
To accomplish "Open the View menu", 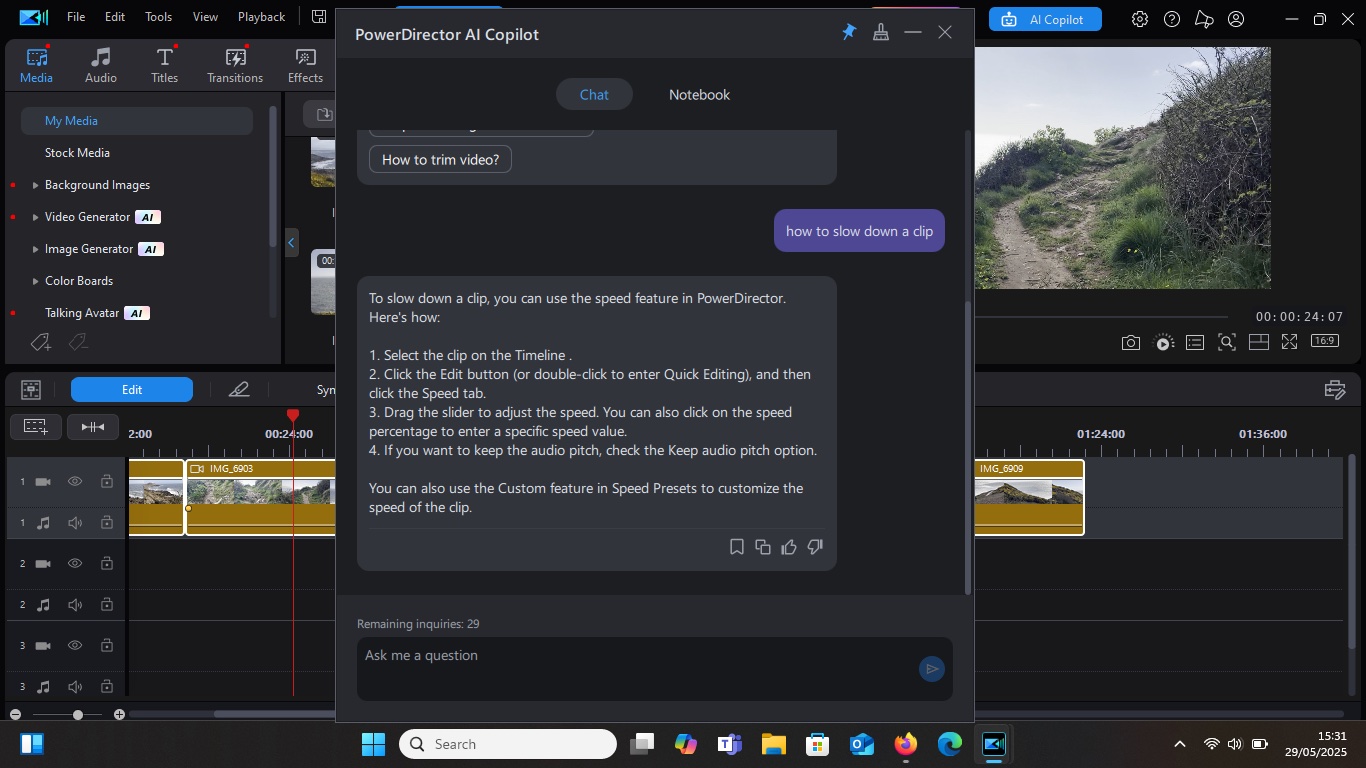I will [x=205, y=17].
